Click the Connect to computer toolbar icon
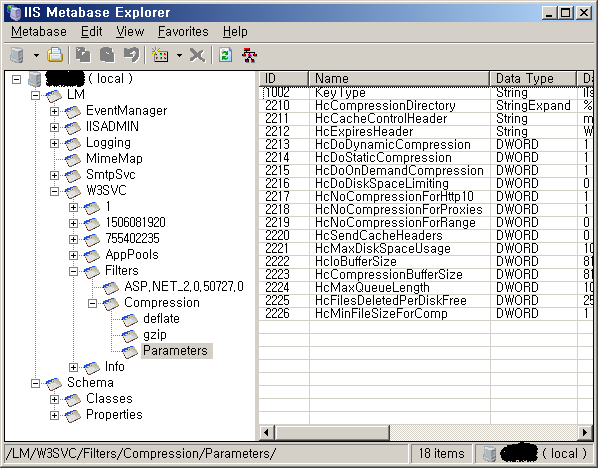598x468 pixels. click(17, 55)
